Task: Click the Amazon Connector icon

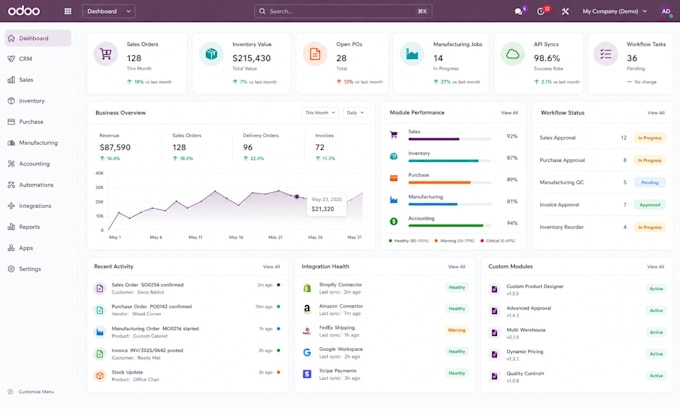Action: click(307, 309)
